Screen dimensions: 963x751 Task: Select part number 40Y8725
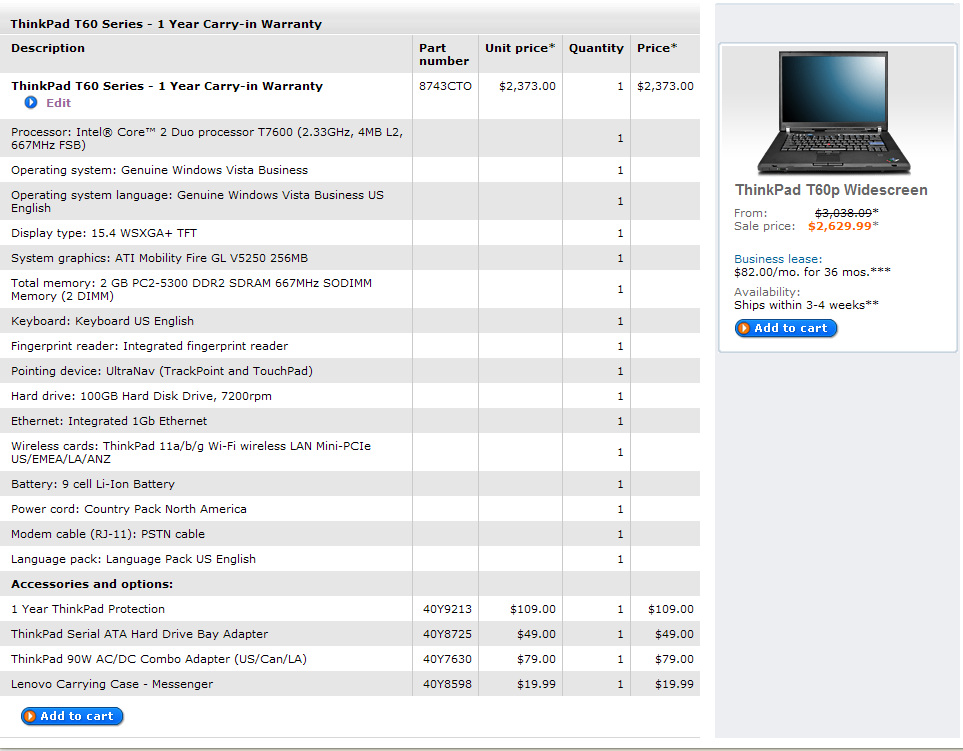pos(447,634)
